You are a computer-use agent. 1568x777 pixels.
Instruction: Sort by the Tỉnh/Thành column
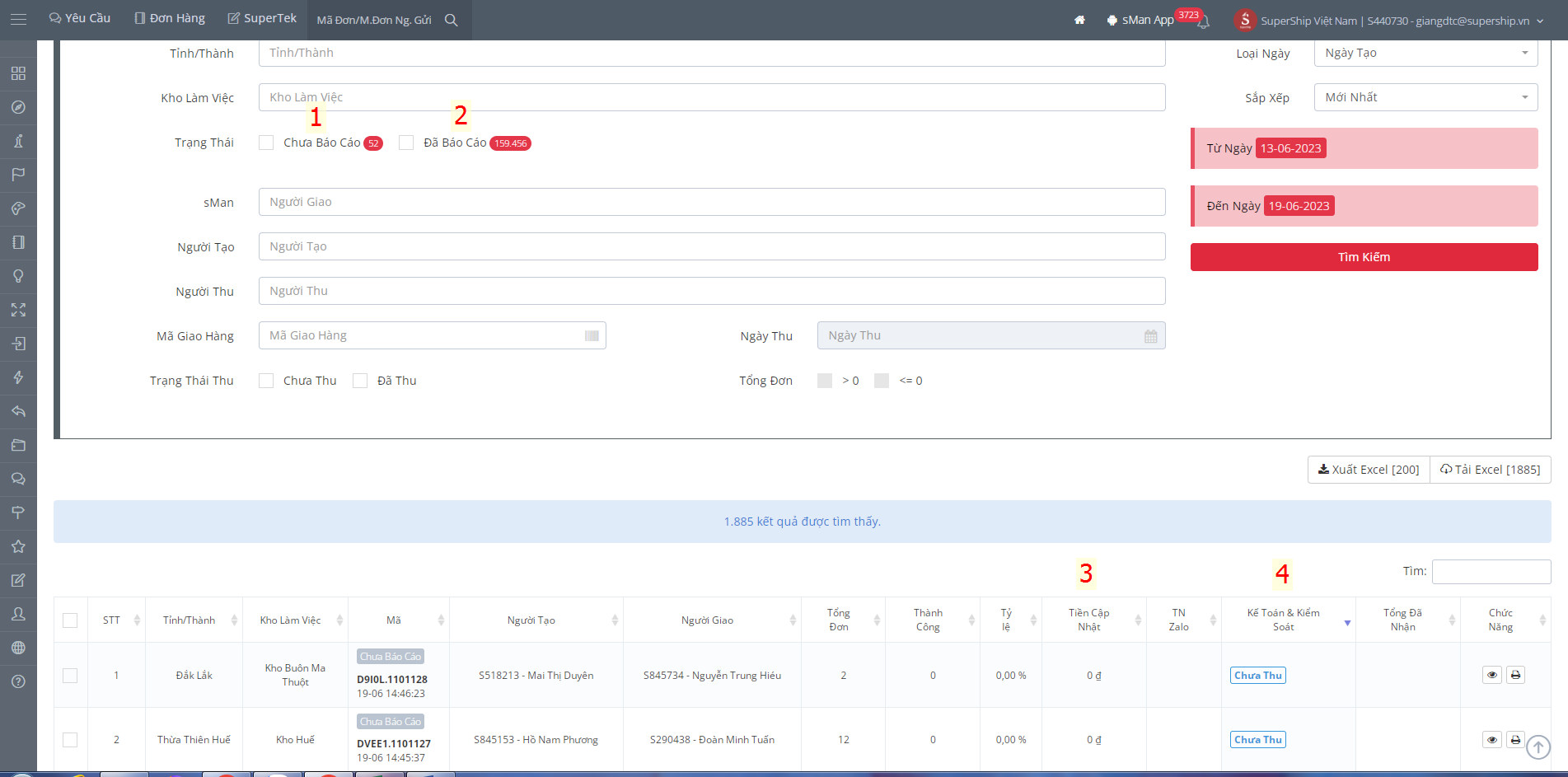[x=194, y=620]
